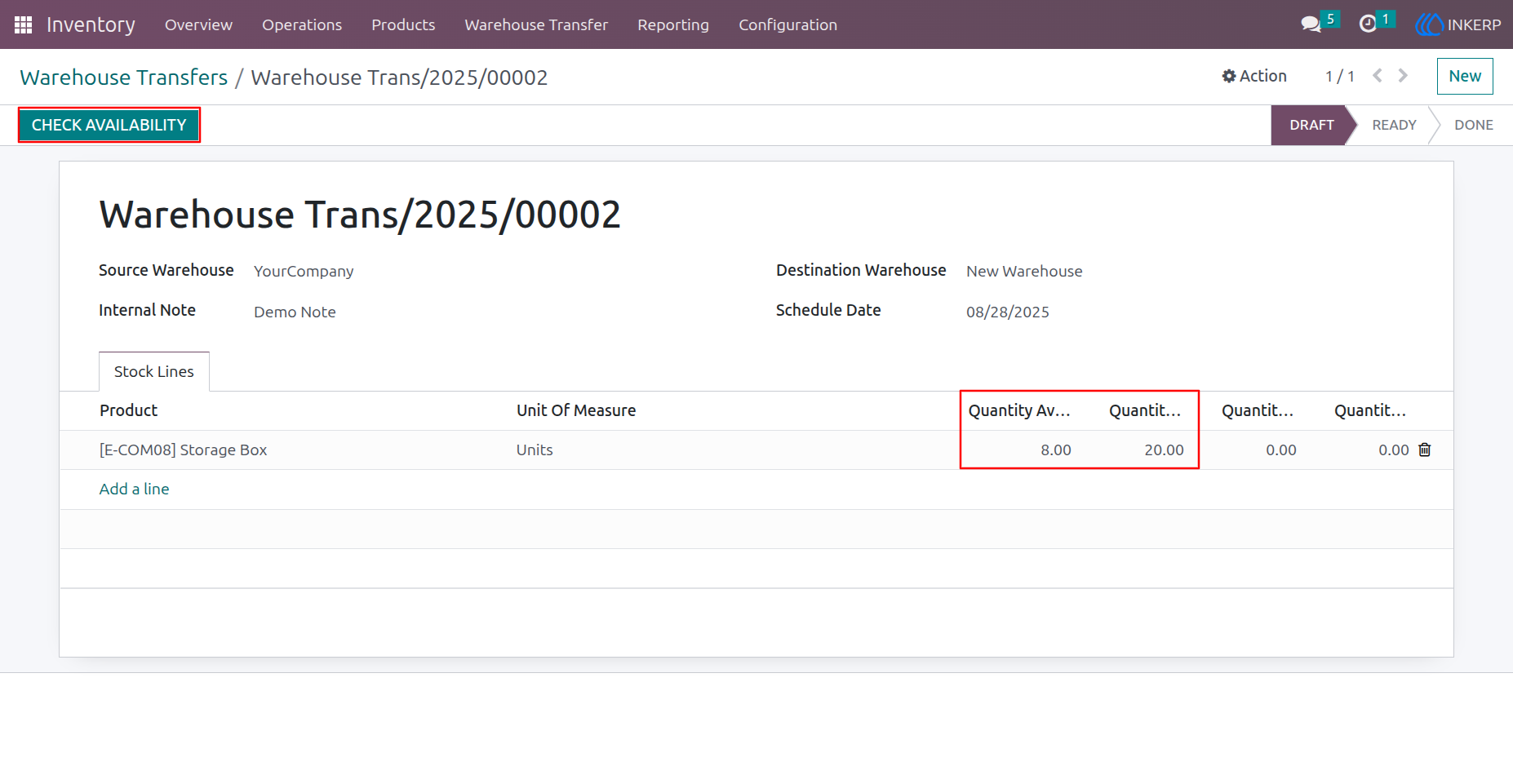Click the Check Availability button
The height and width of the screenshot is (784, 1513).
tap(109, 125)
